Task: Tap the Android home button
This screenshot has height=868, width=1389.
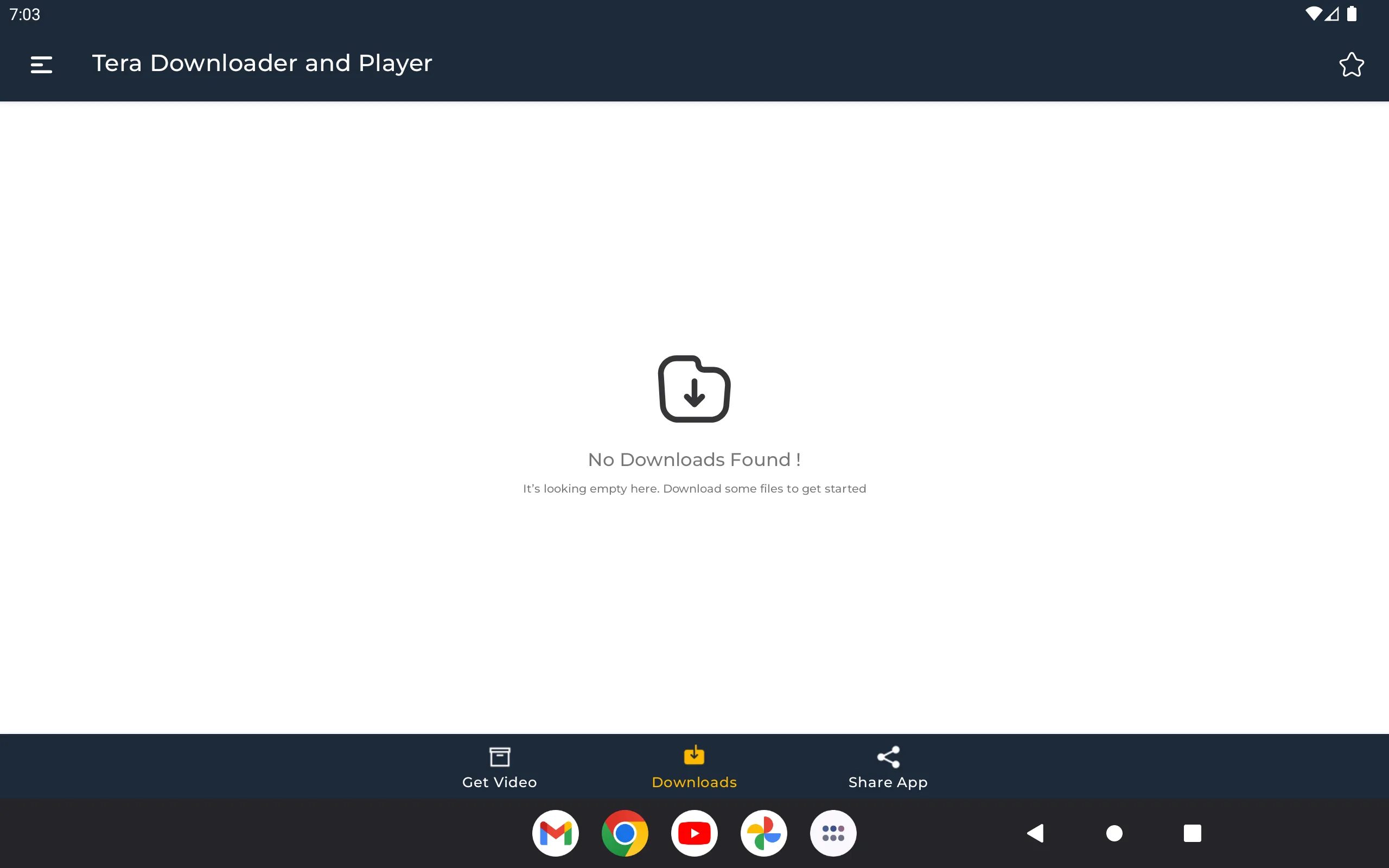Action: pos(1114,833)
